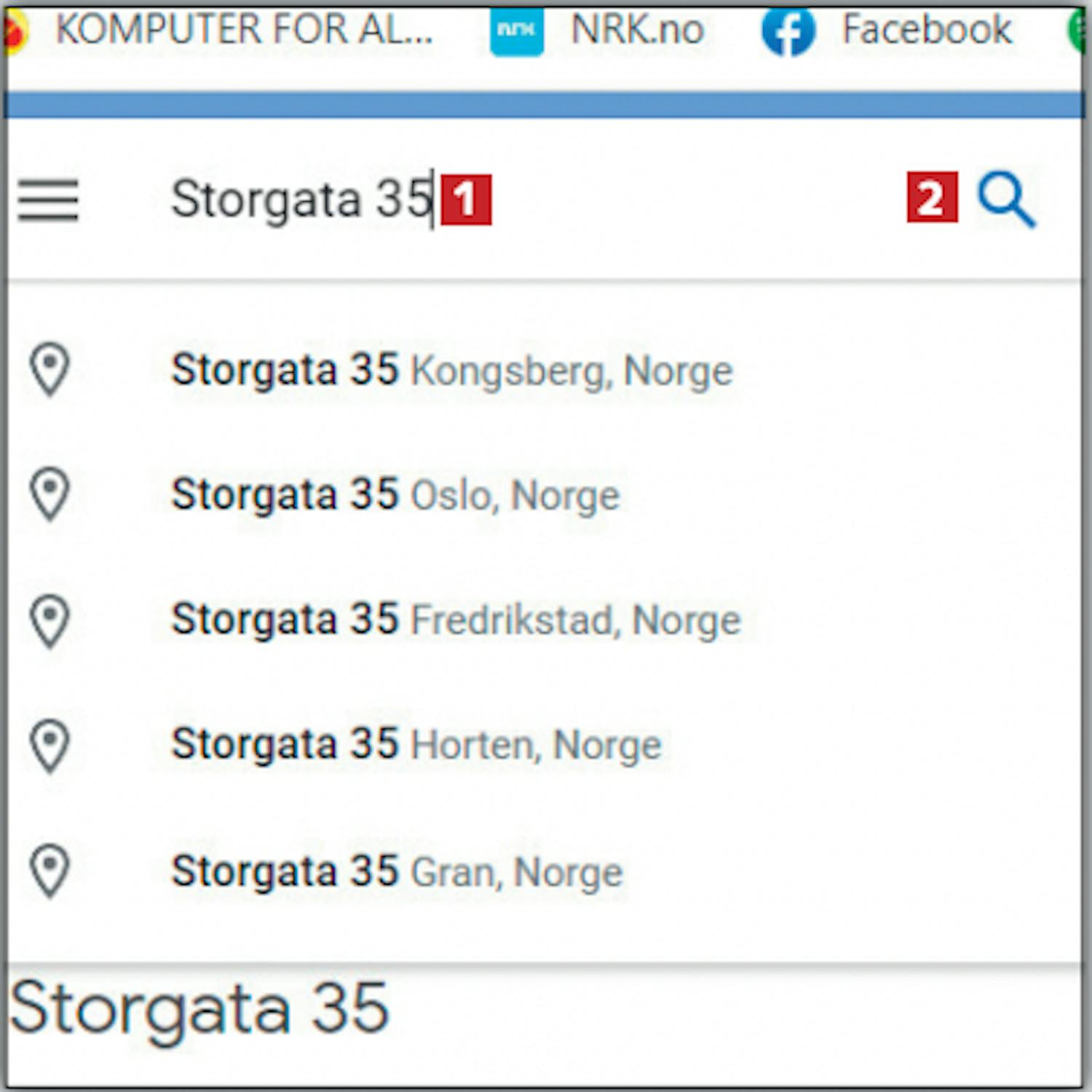This screenshot has height=1092, width=1092.
Task: Click pin icon beside Oslo suggestion
Action: [x=50, y=495]
